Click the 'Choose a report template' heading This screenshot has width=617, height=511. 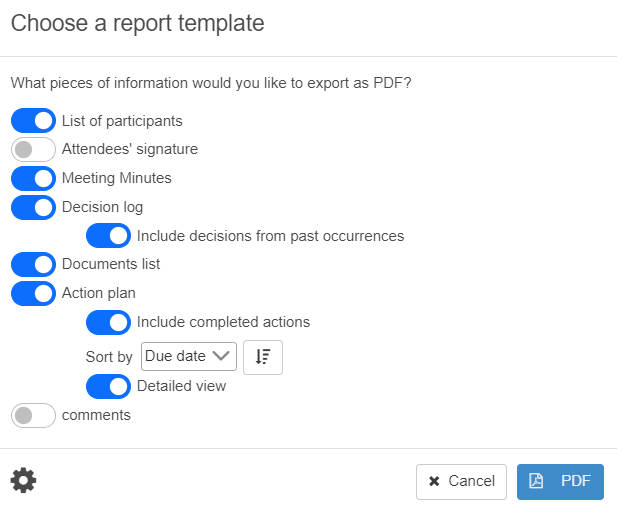138,24
